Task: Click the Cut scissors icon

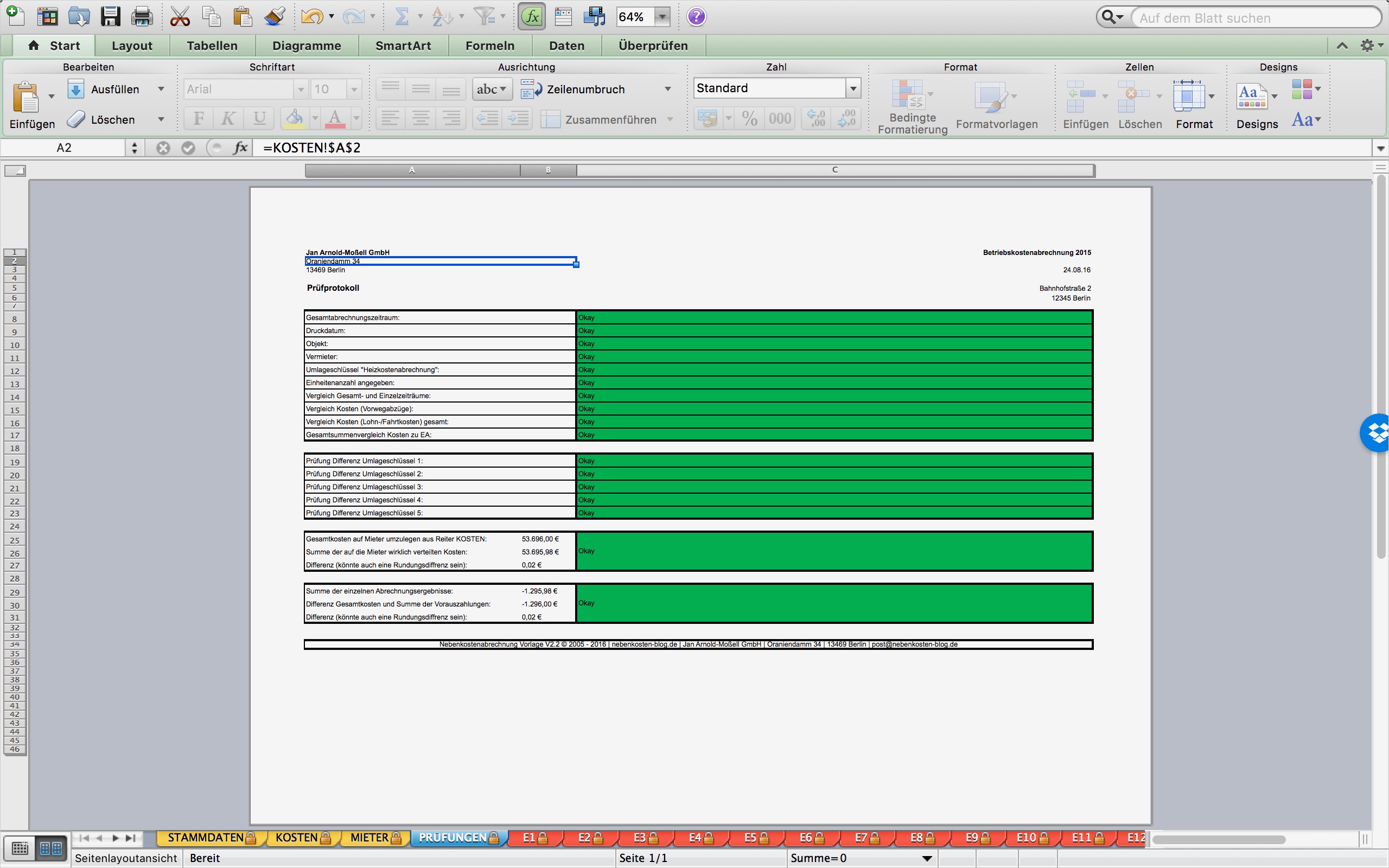Action: coord(180,16)
